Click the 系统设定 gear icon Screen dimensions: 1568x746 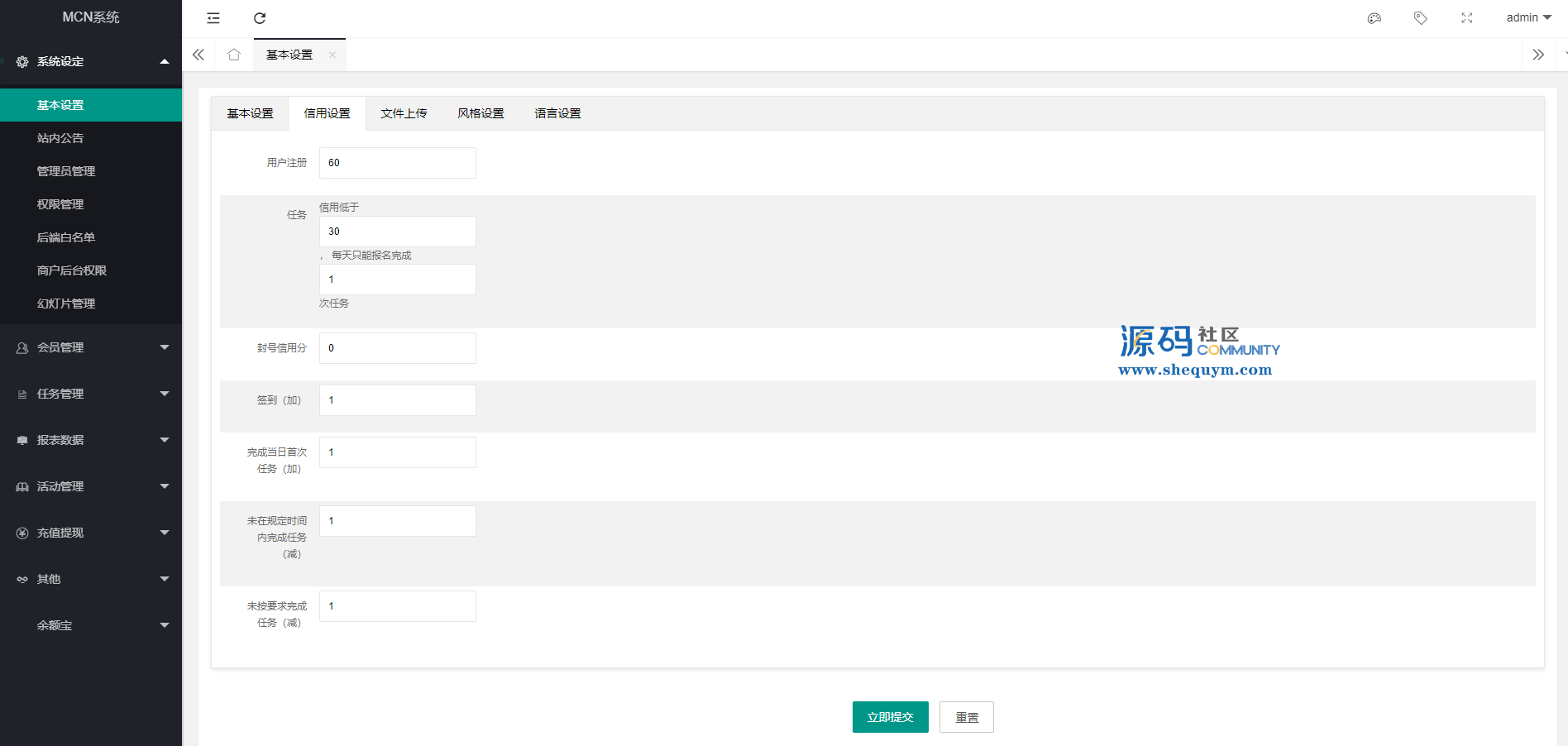click(22, 62)
